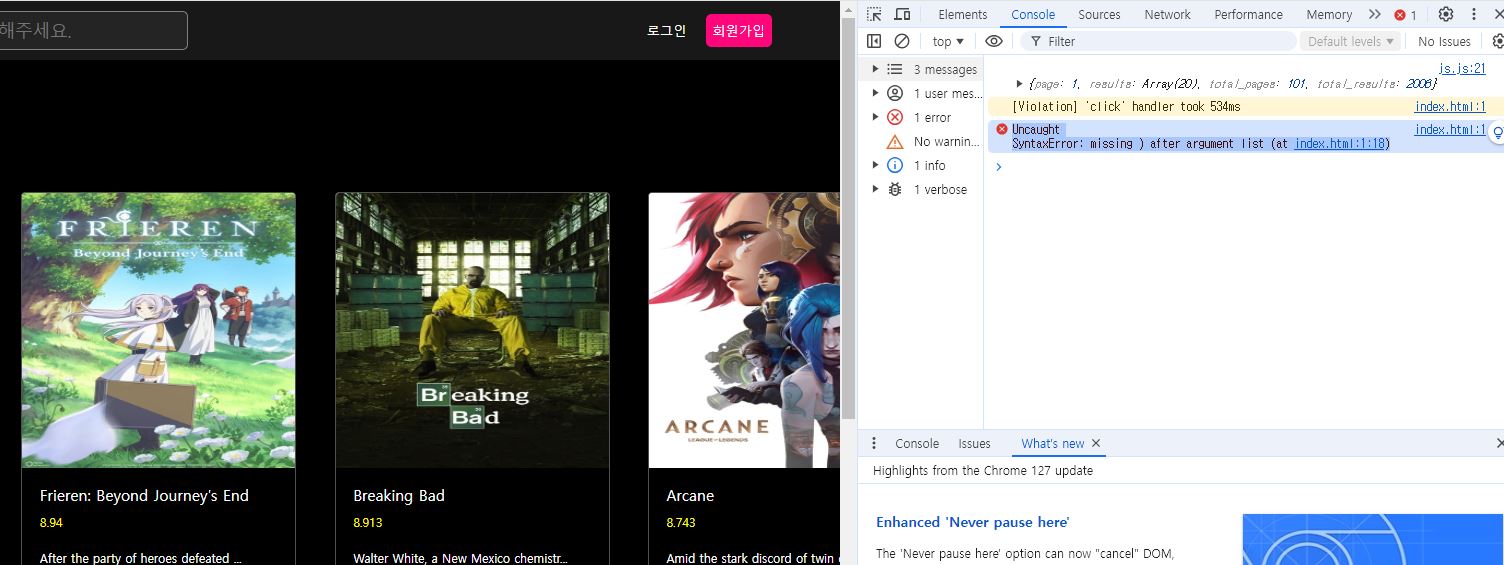Hide the console sidebar panel icon
This screenshot has width=1504, height=565.
[874, 41]
